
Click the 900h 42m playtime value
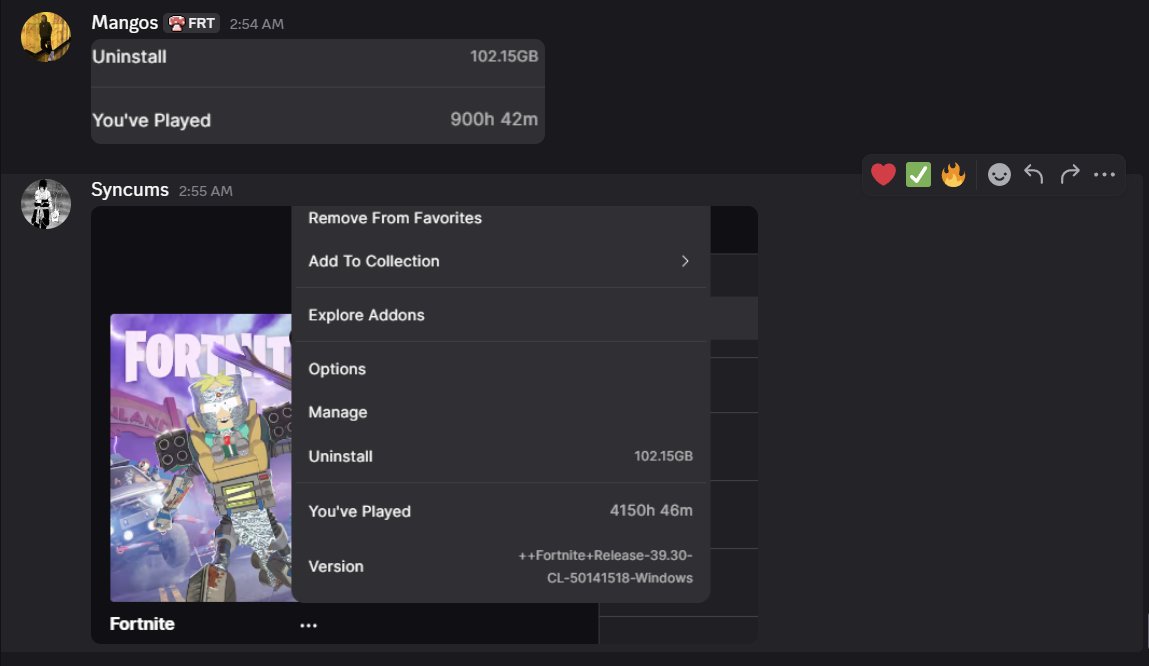pyautogui.click(x=494, y=119)
